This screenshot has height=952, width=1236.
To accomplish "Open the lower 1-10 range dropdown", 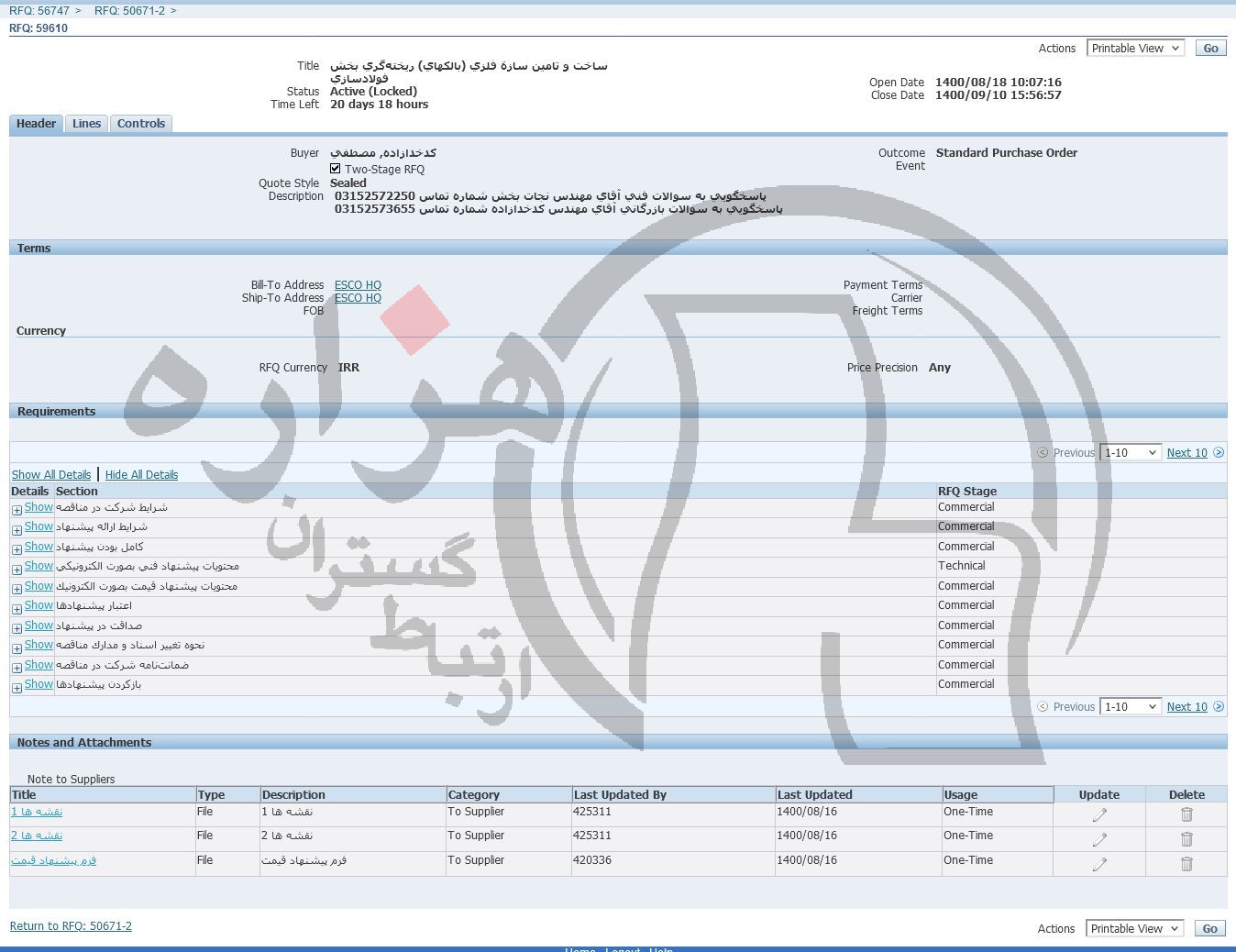I will pyautogui.click(x=1130, y=706).
